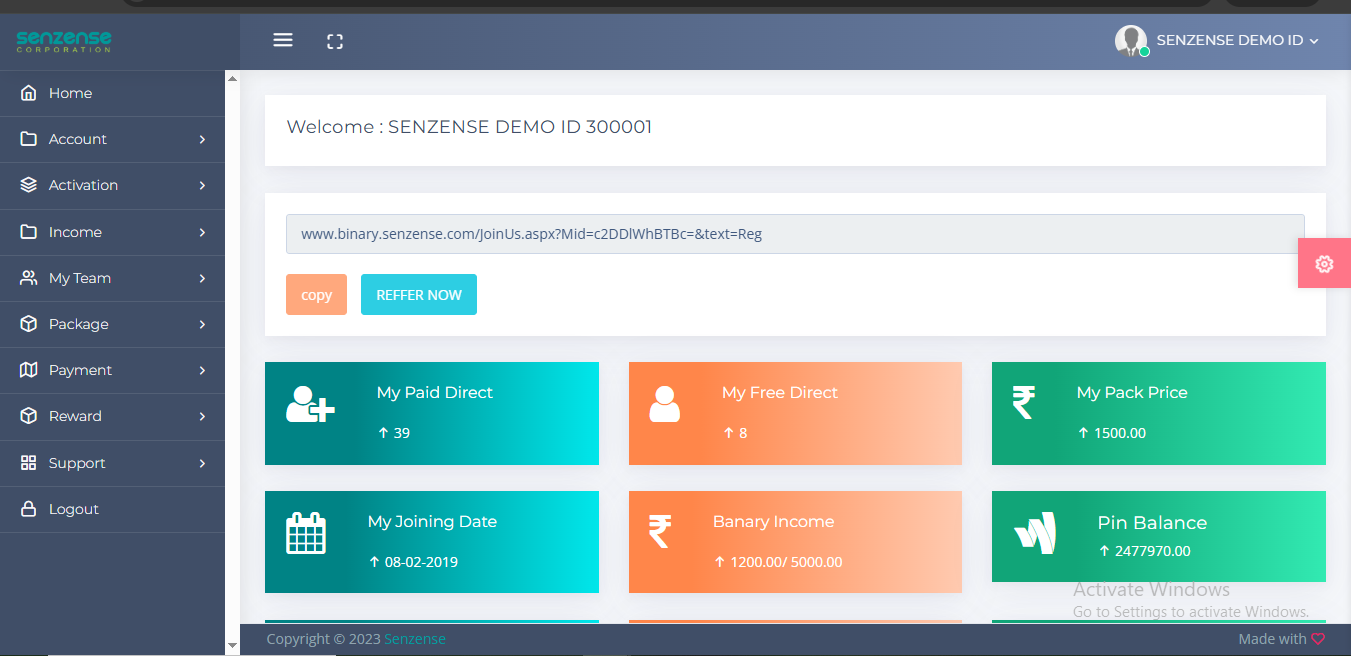Click the My Free Direct card title

pos(780,393)
